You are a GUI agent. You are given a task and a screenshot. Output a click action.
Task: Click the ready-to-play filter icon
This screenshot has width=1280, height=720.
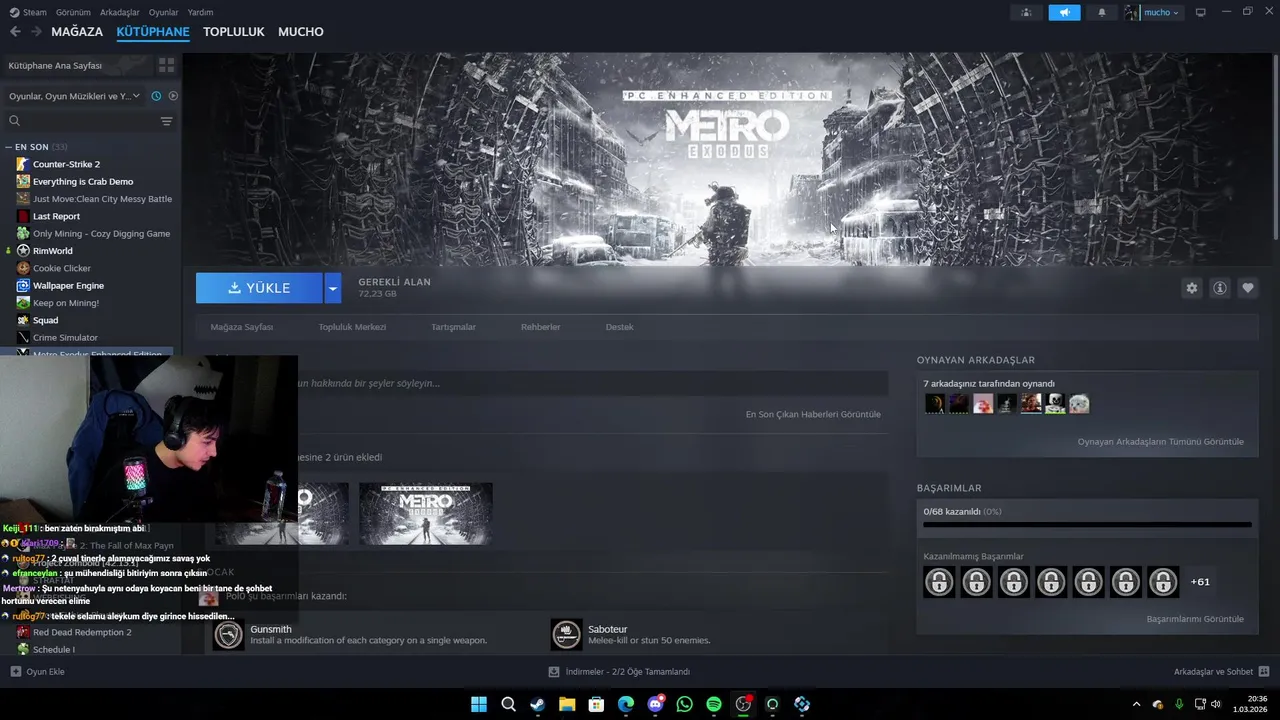[x=173, y=96]
